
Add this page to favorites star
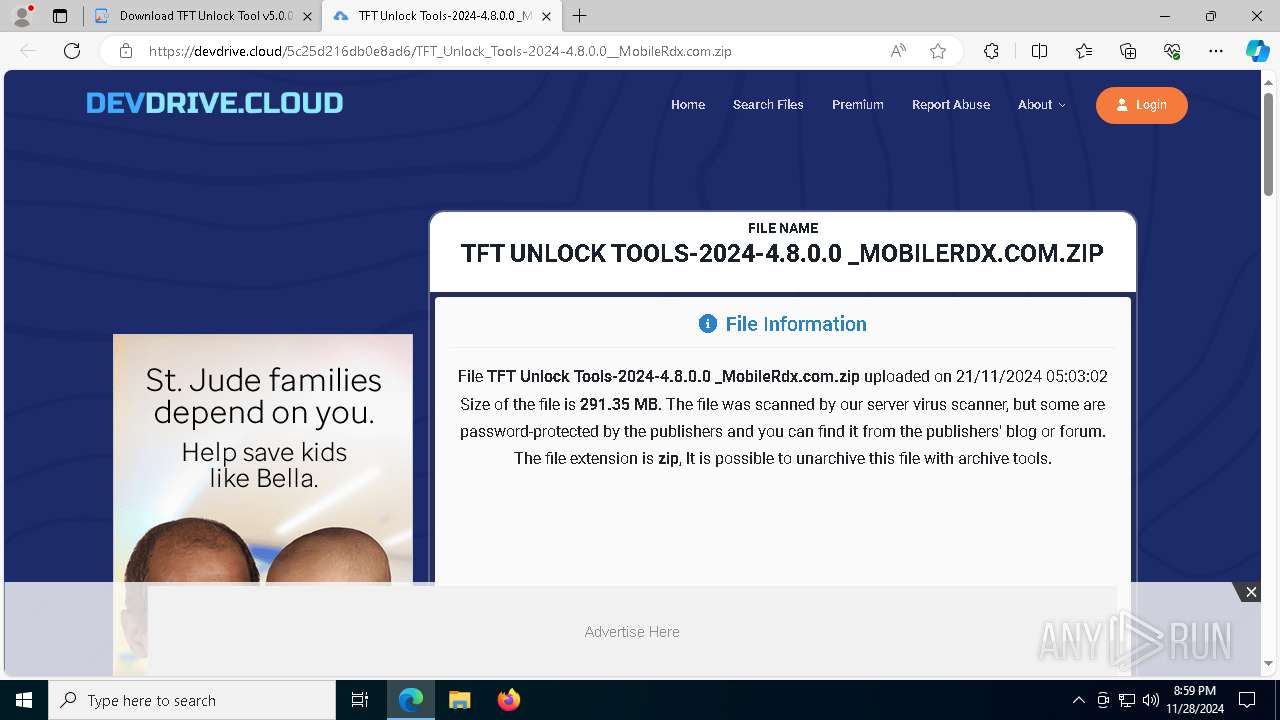tap(938, 51)
